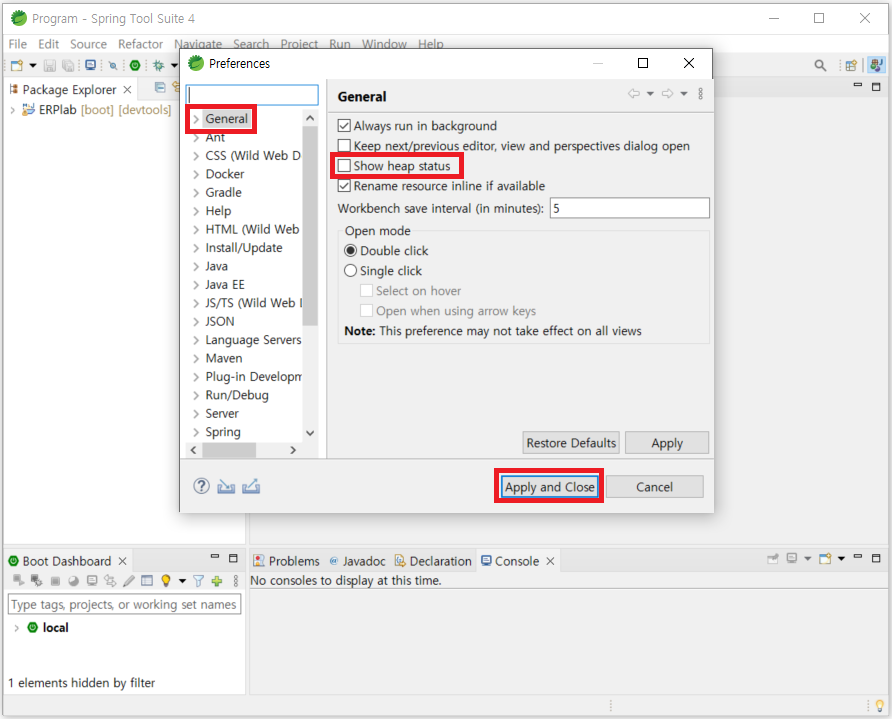Open back history dropdown in Preferences
The image size is (892, 719).
point(650,93)
